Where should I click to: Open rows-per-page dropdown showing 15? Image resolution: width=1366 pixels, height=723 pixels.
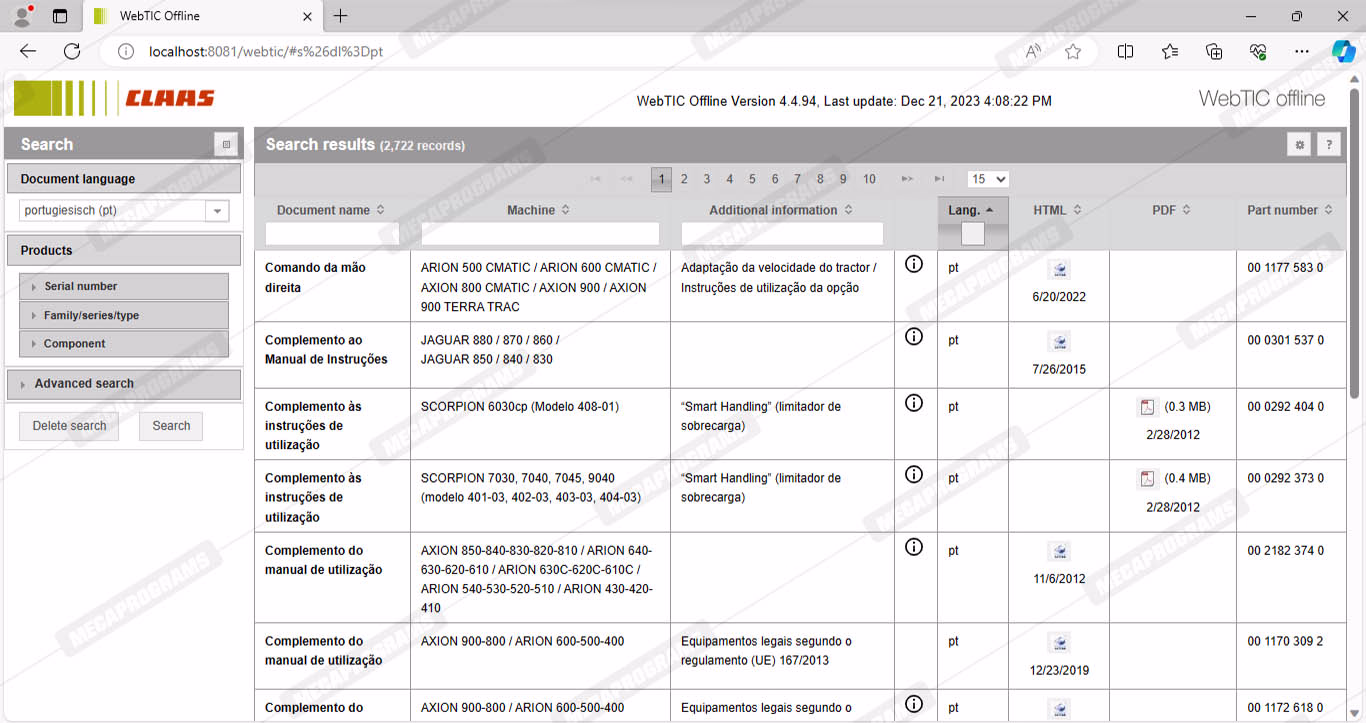[x=987, y=179]
